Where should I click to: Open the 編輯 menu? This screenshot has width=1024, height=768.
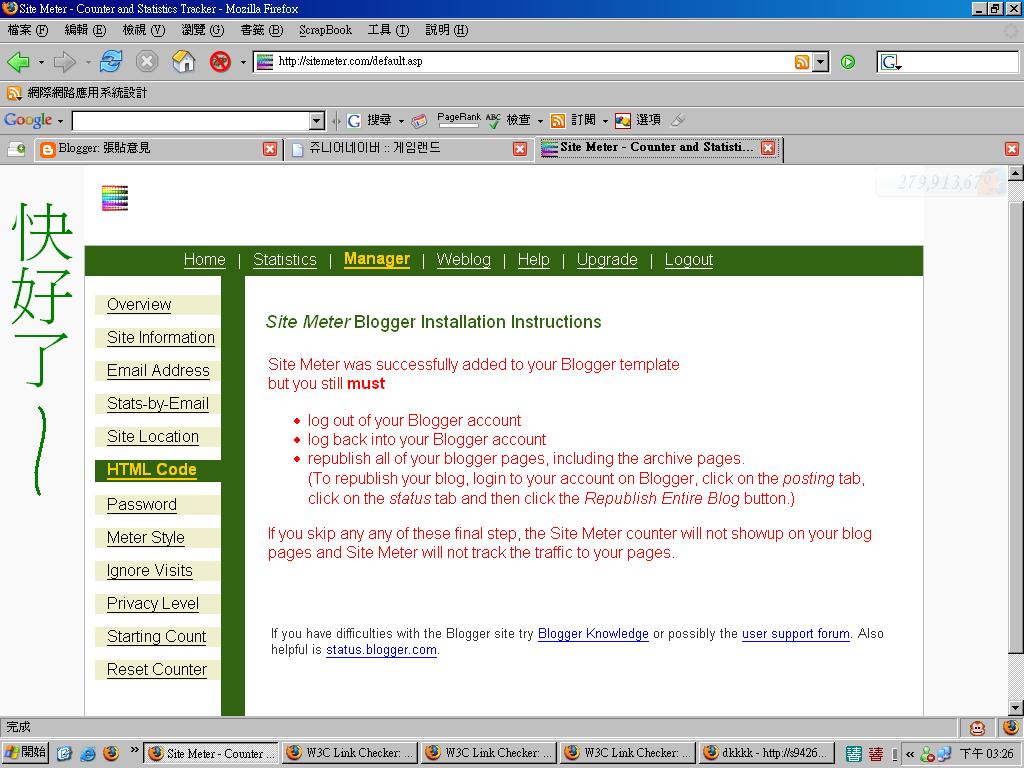(x=85, y=30)
